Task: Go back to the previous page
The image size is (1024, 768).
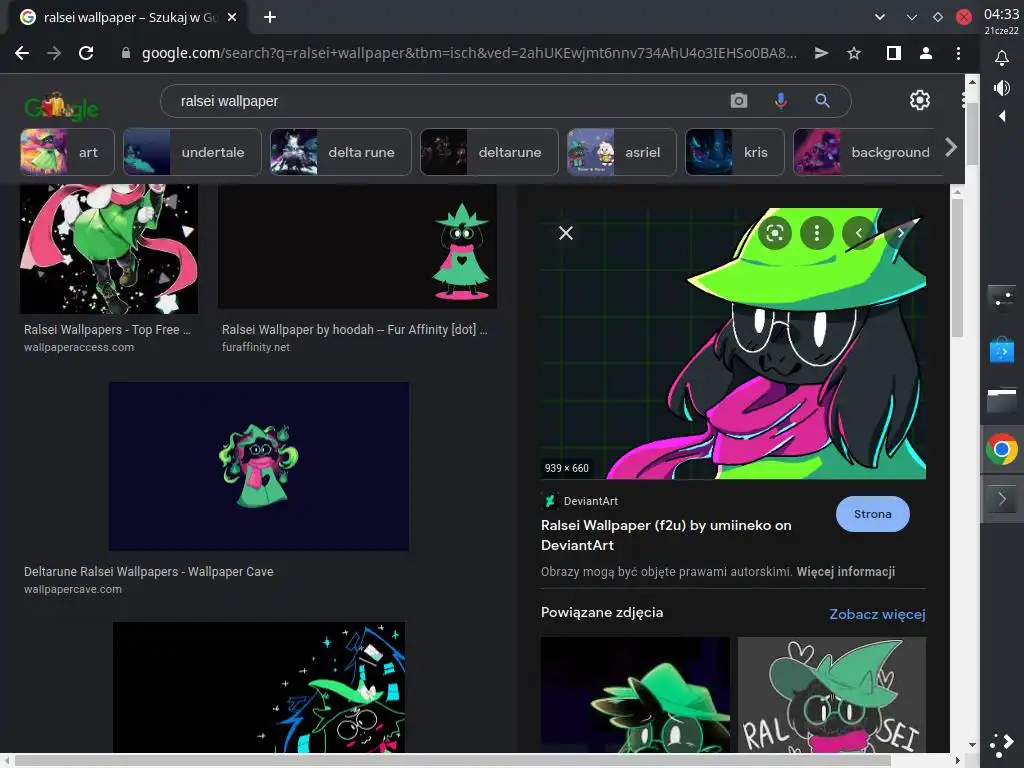Action: pyautogui.click(x=22, y=54)
